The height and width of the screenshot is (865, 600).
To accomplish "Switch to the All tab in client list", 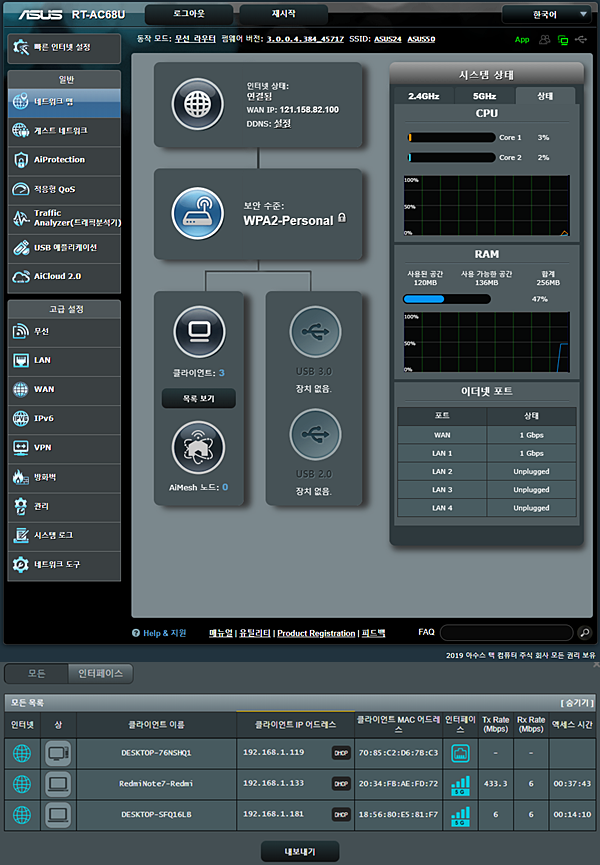I will pos(36,674).
